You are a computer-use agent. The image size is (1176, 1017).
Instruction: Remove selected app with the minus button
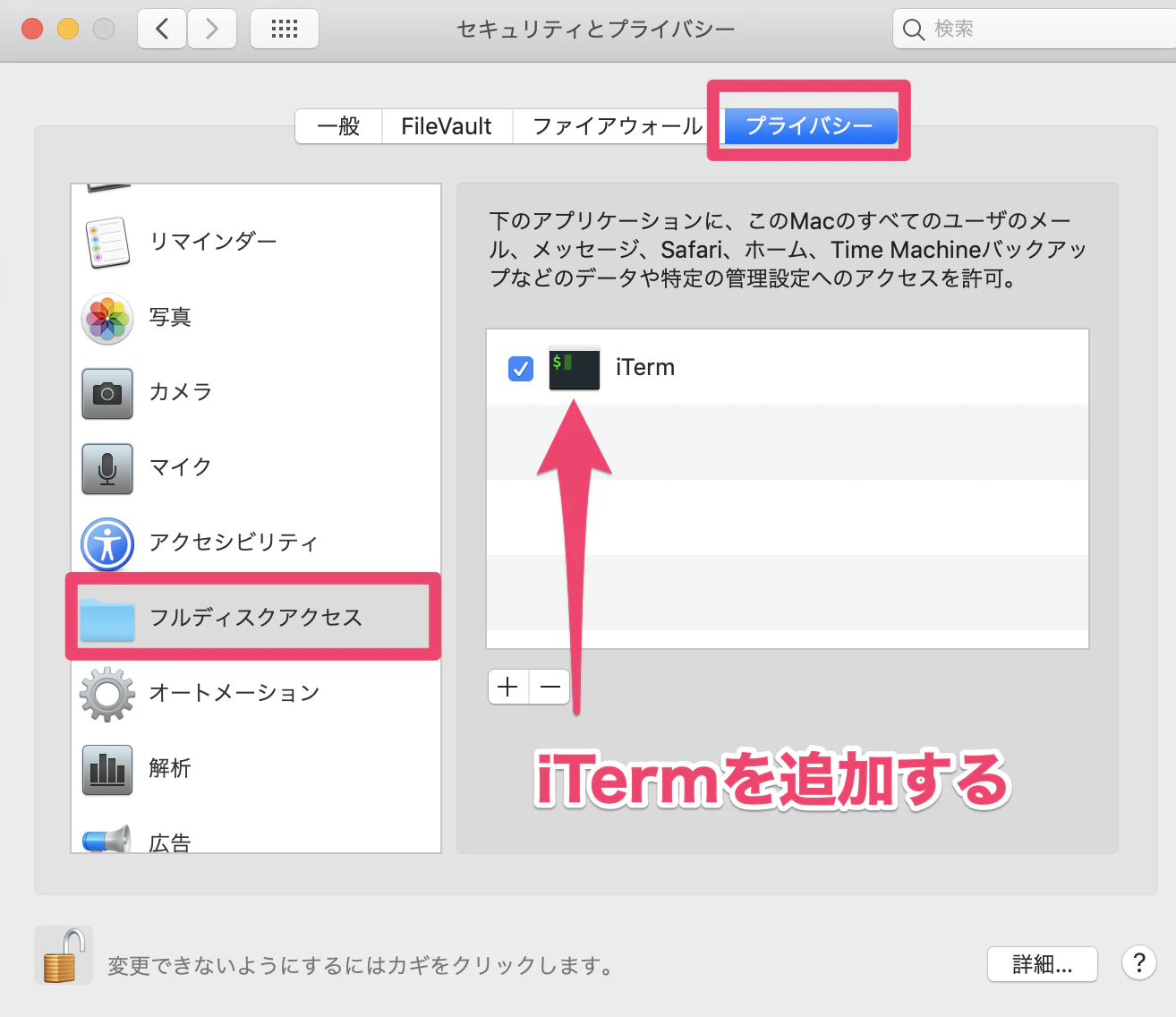pos(550,687)
